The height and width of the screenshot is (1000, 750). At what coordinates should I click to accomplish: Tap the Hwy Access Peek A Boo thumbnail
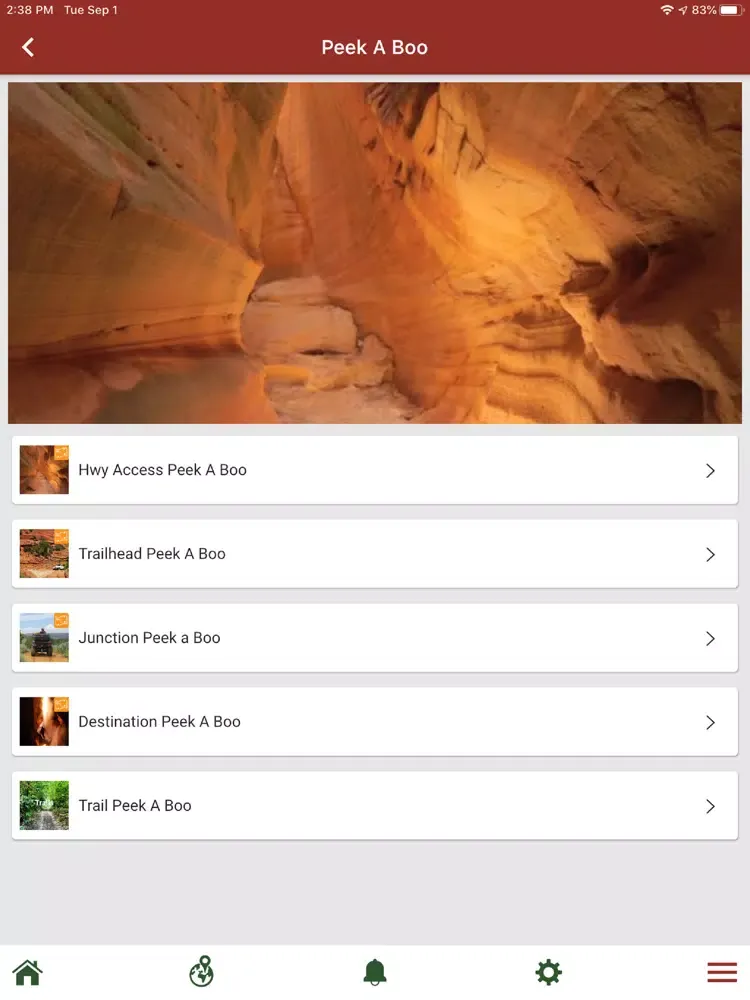43,470
